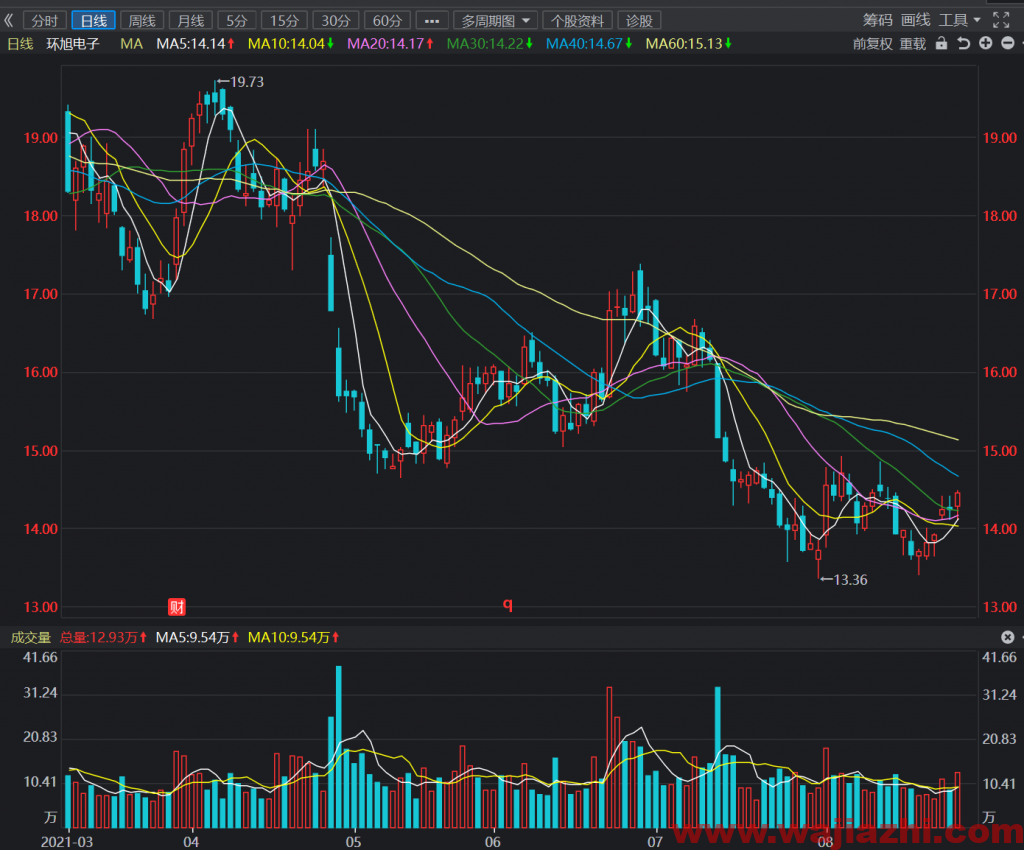Screen dimensions: 1024x850
Task: Switch to 周线 weekly chart tab
Action: (x=142, y=21)
